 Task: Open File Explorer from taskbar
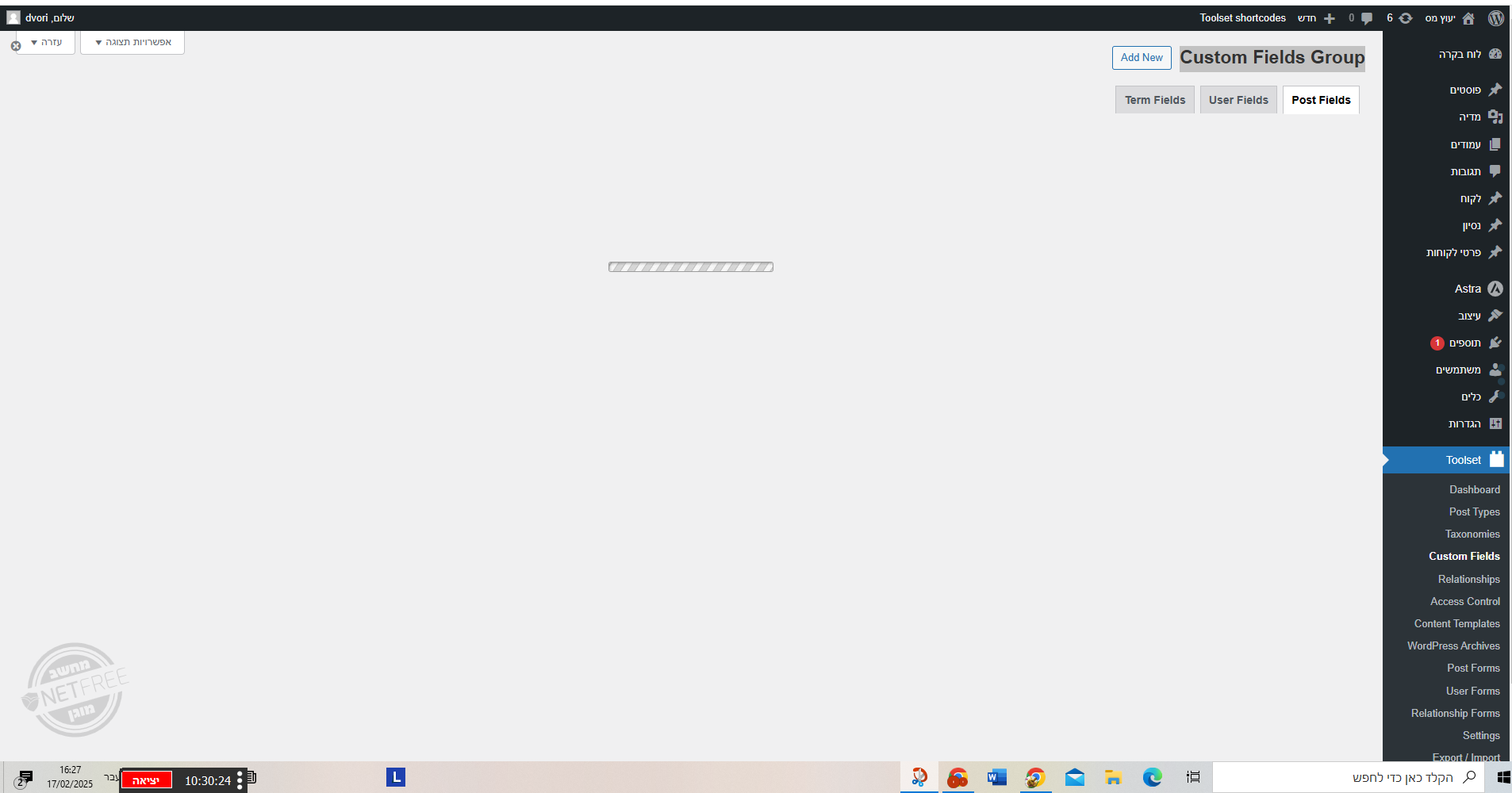(1113, 777)
